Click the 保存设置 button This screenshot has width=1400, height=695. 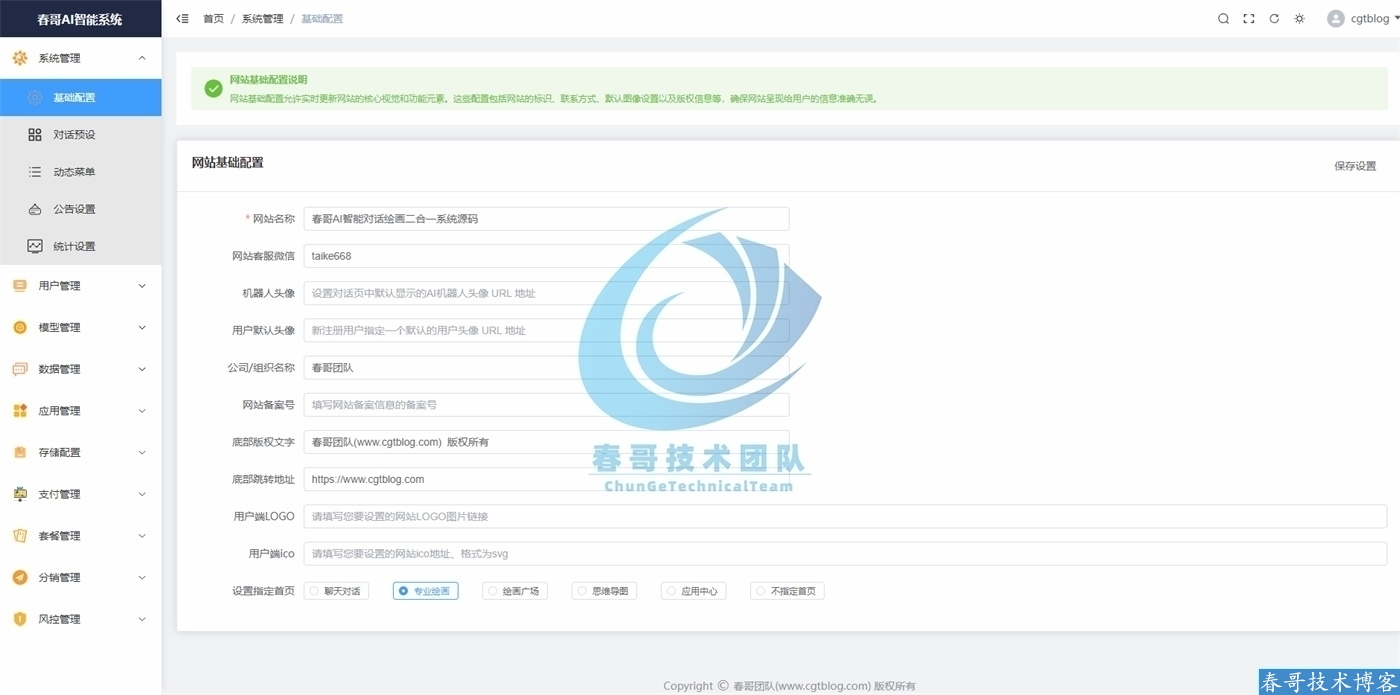[x=1354, y=166]
